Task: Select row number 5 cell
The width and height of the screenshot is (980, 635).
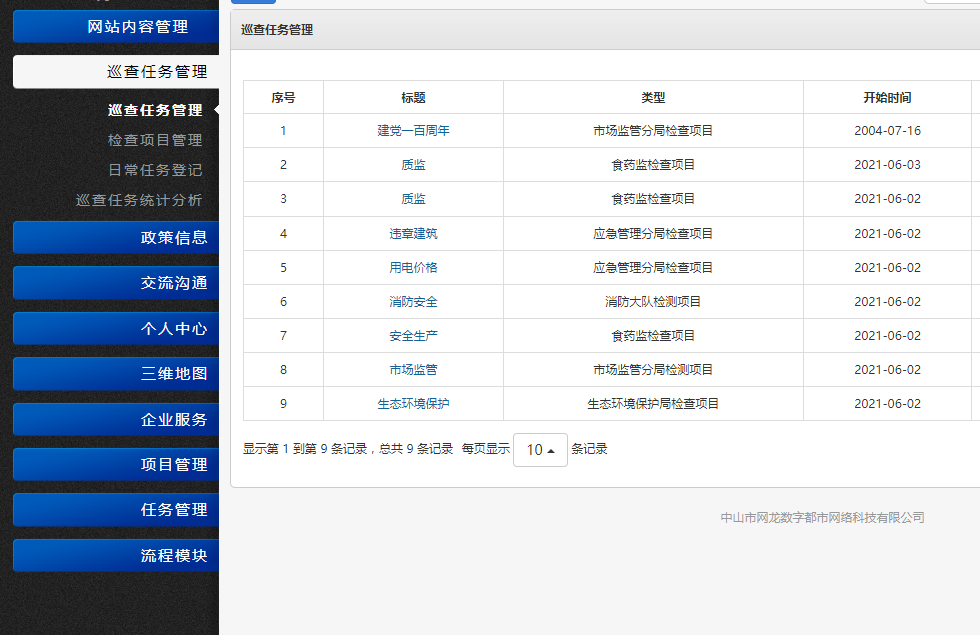Action: point(283,268)
